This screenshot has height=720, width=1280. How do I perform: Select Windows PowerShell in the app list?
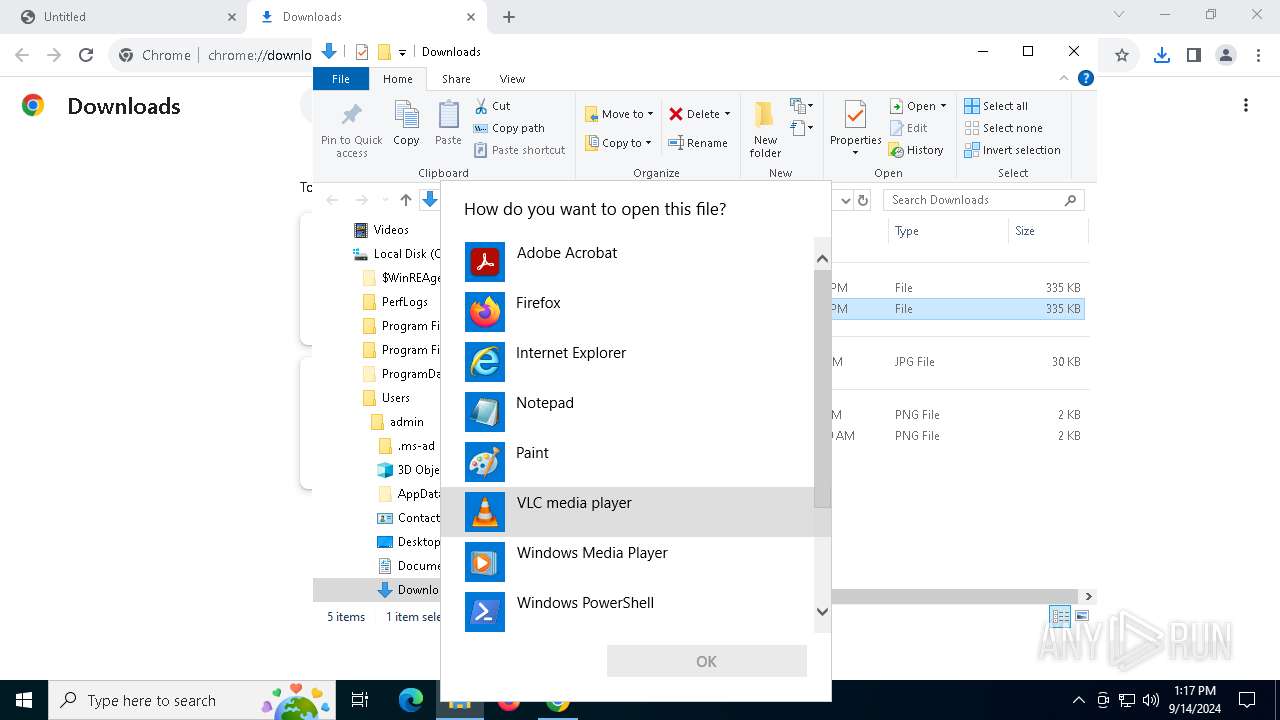pyautogui.click(x=627, y=612)
